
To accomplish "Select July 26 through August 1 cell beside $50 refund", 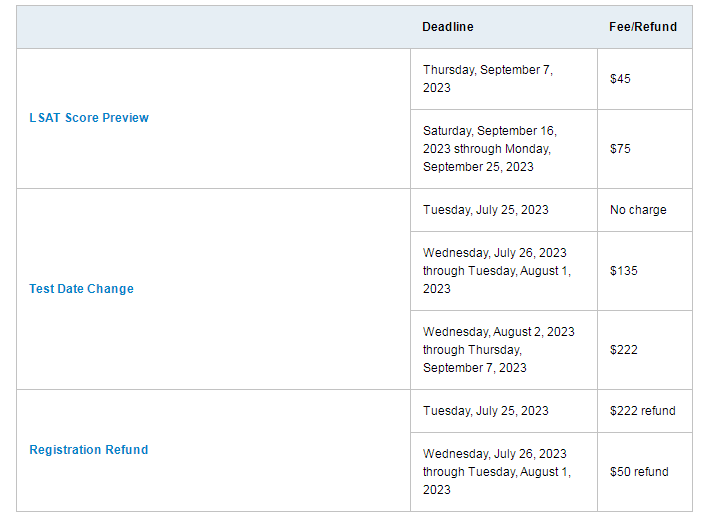I will 504,472.
